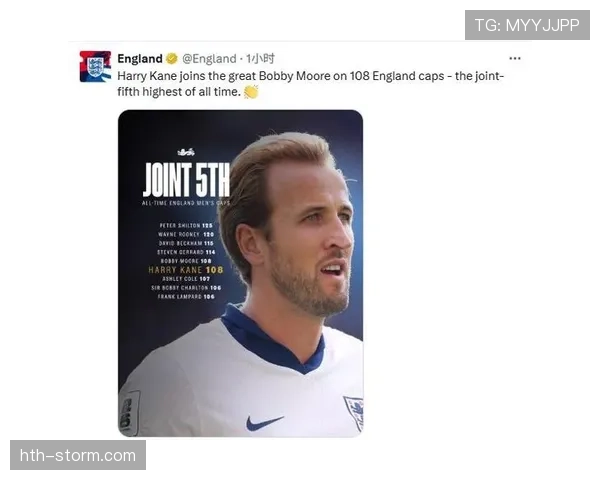Click the 1小时 tweet timestamp
The height and width of the screenshot is (480, 600).
[260, 59]
